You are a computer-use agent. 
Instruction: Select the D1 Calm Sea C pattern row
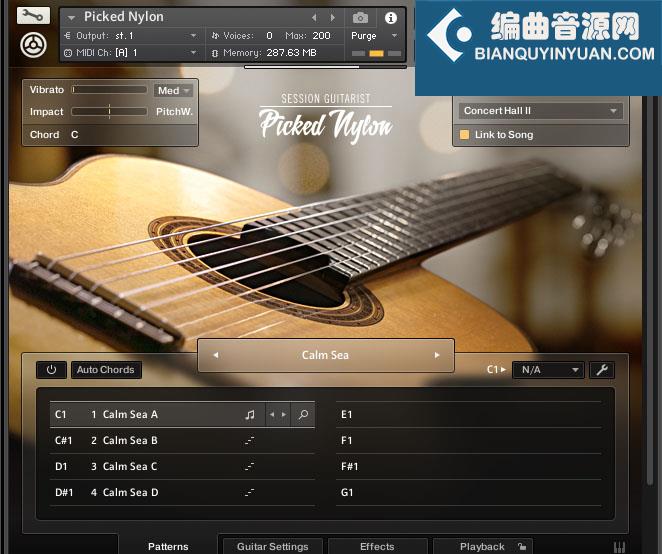182,467
